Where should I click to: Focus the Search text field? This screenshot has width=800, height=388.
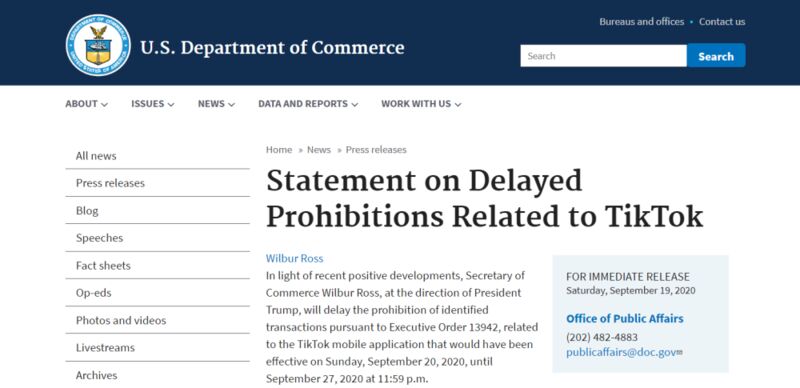coord(604,56)
